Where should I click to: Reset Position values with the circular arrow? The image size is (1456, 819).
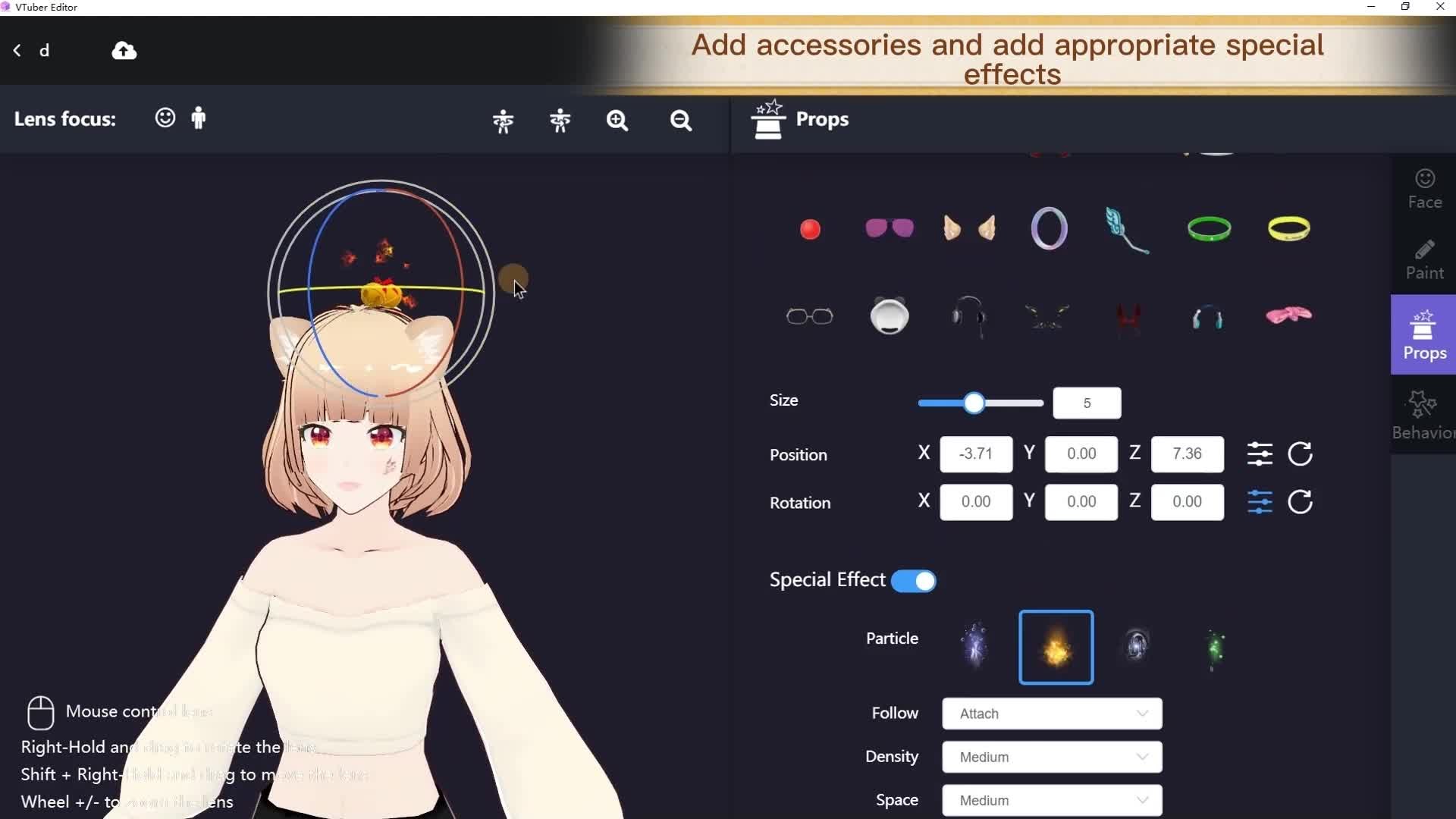pos(1300,454)
